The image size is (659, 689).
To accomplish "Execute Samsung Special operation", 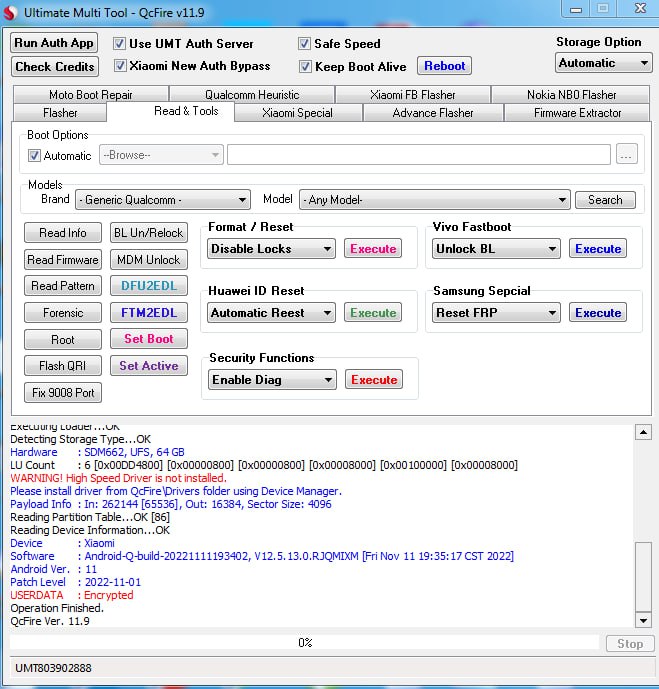I will (598, 313).
